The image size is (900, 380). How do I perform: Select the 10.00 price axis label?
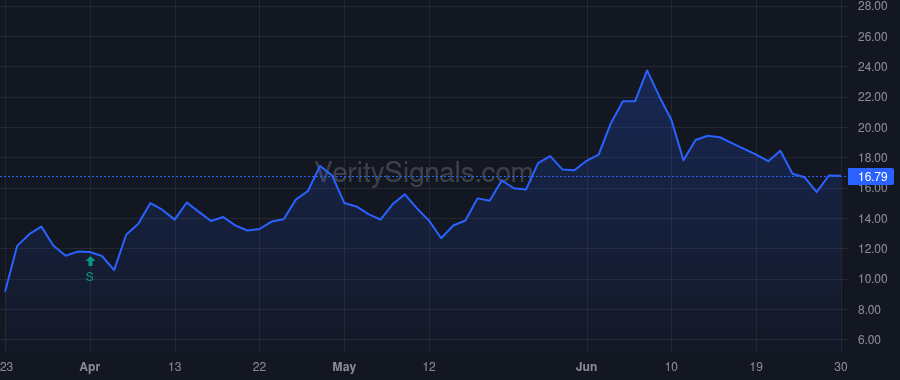click(872, 280)
